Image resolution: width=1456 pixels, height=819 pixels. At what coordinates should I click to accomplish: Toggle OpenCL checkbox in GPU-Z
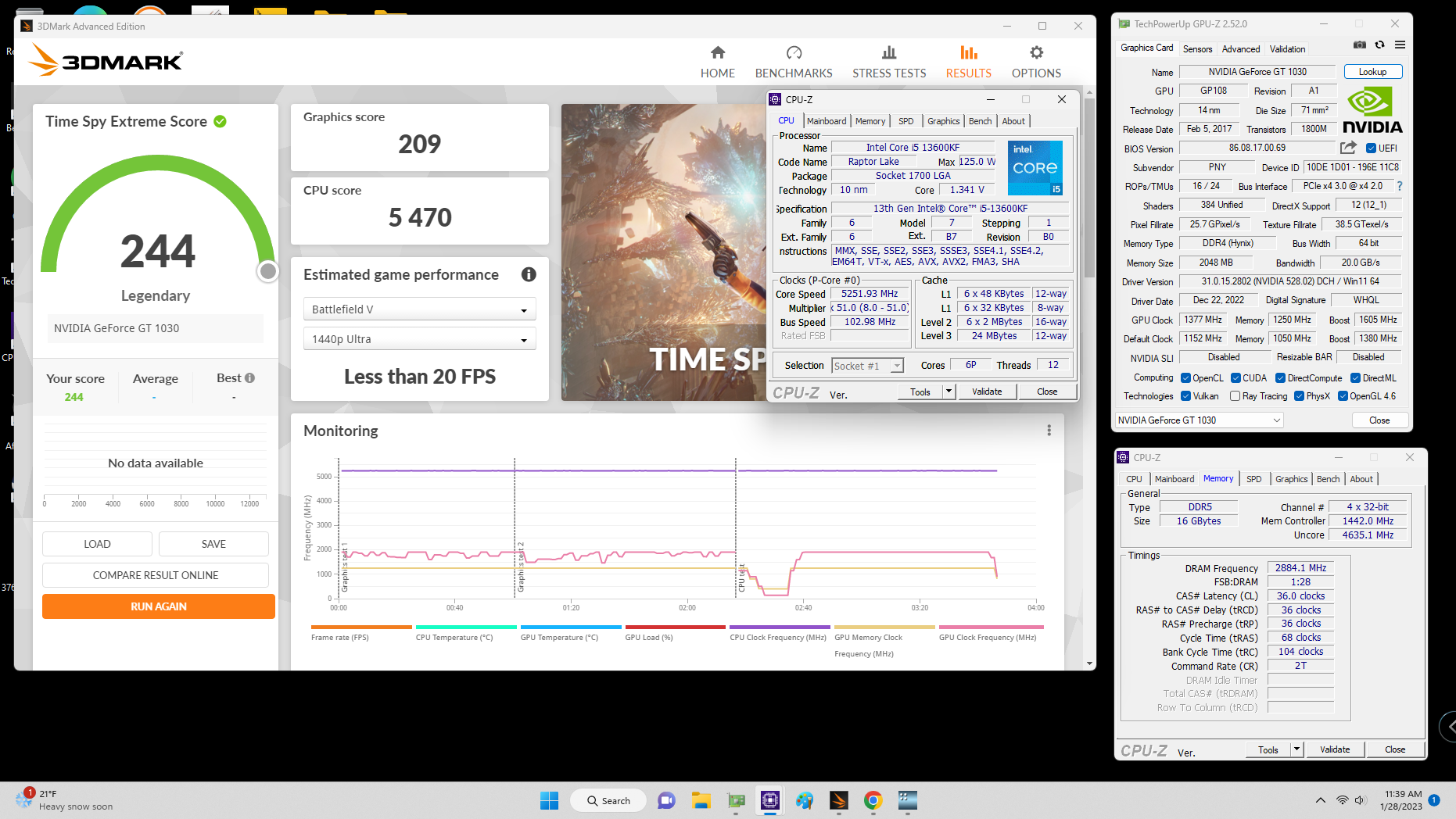[x=1185, y=378]
